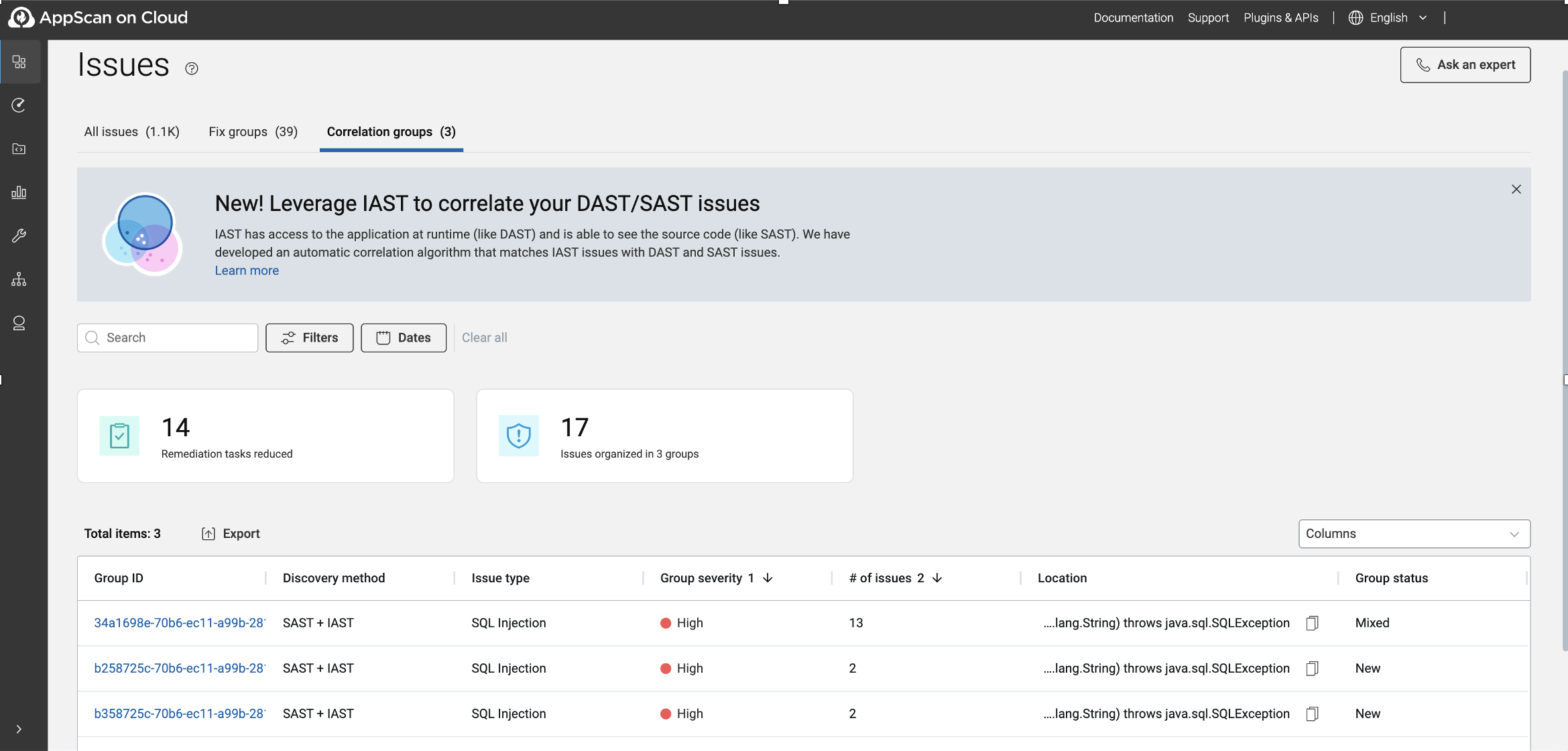Click the Ask an expert button
1568x751 pixels.
1465,65
